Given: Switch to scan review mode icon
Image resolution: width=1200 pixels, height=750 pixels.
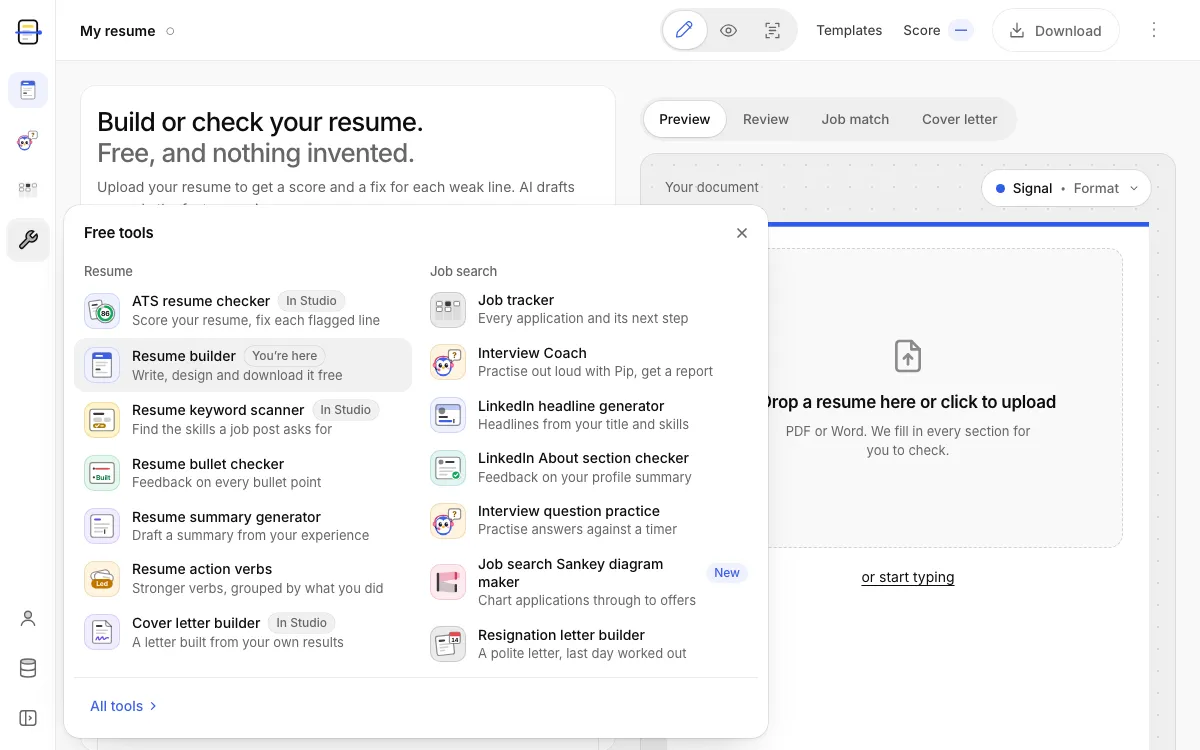Looking at the screenshot, I should 773,30.
